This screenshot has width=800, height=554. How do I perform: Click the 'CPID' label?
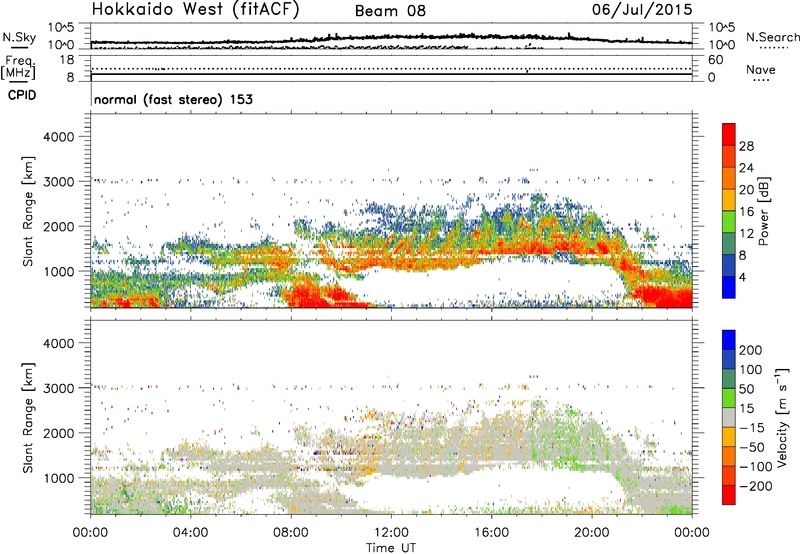(x=22, y=95)
